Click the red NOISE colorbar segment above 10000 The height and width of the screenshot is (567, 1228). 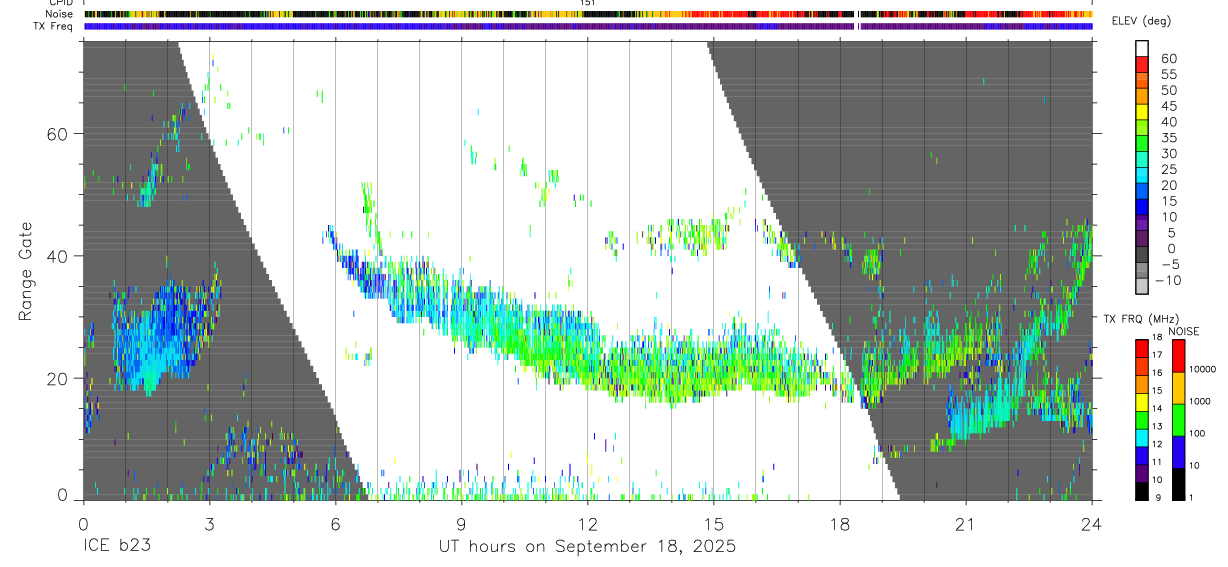click(1178, 355)
